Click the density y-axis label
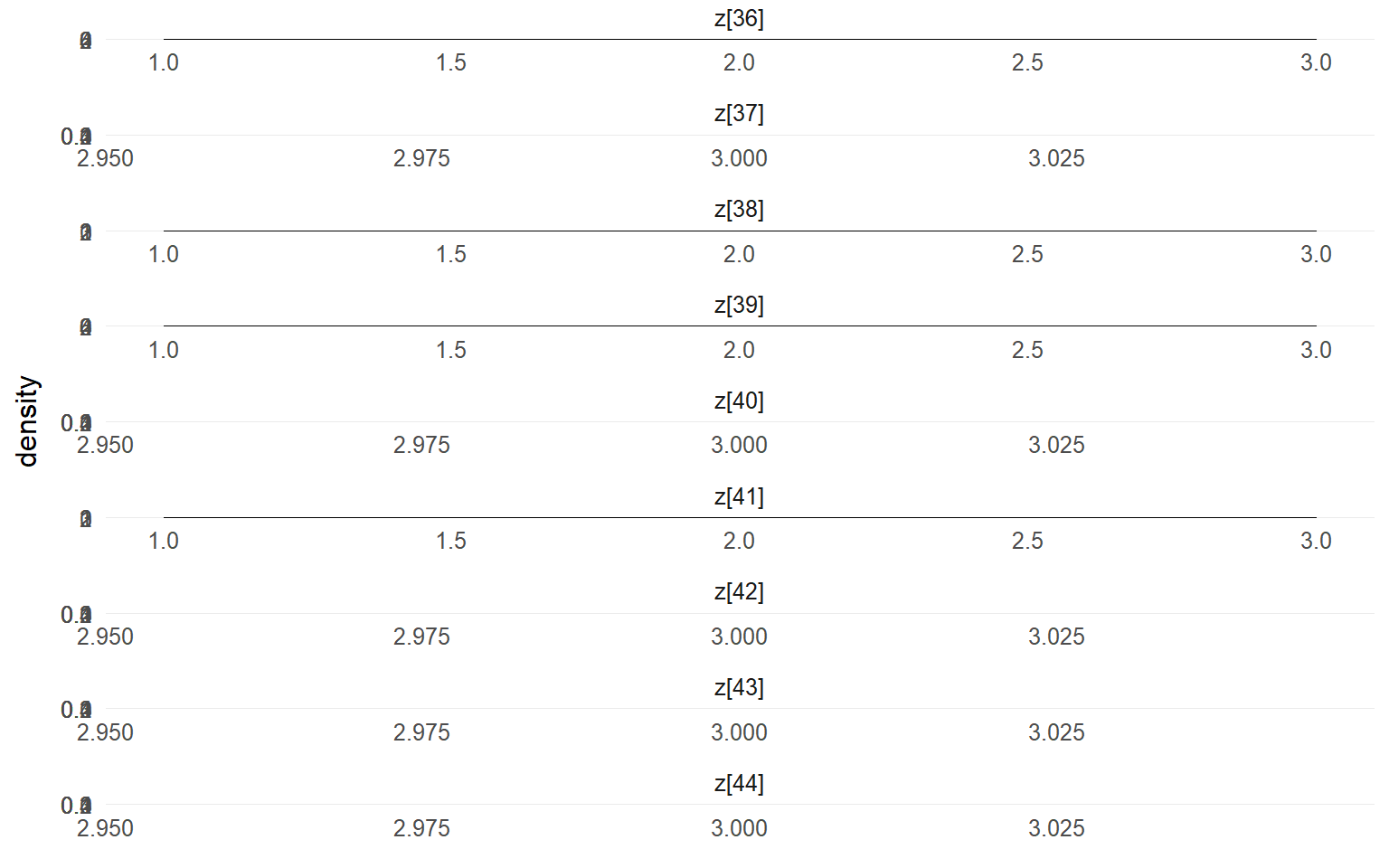The image size is (1389, 868). [28, 421]
